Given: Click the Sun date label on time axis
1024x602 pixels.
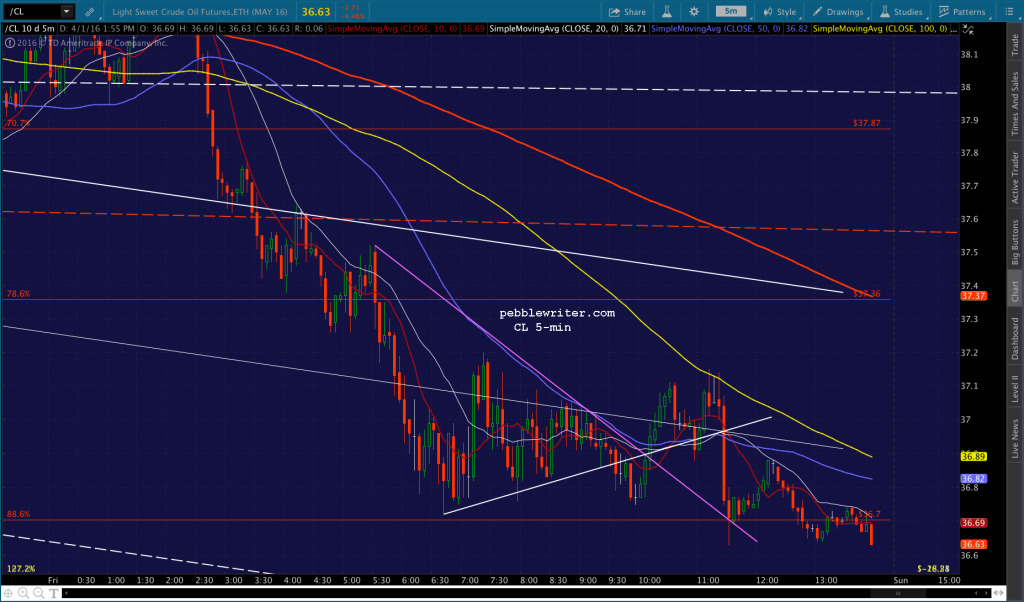Looking at the screenshot, I should 901,580.
